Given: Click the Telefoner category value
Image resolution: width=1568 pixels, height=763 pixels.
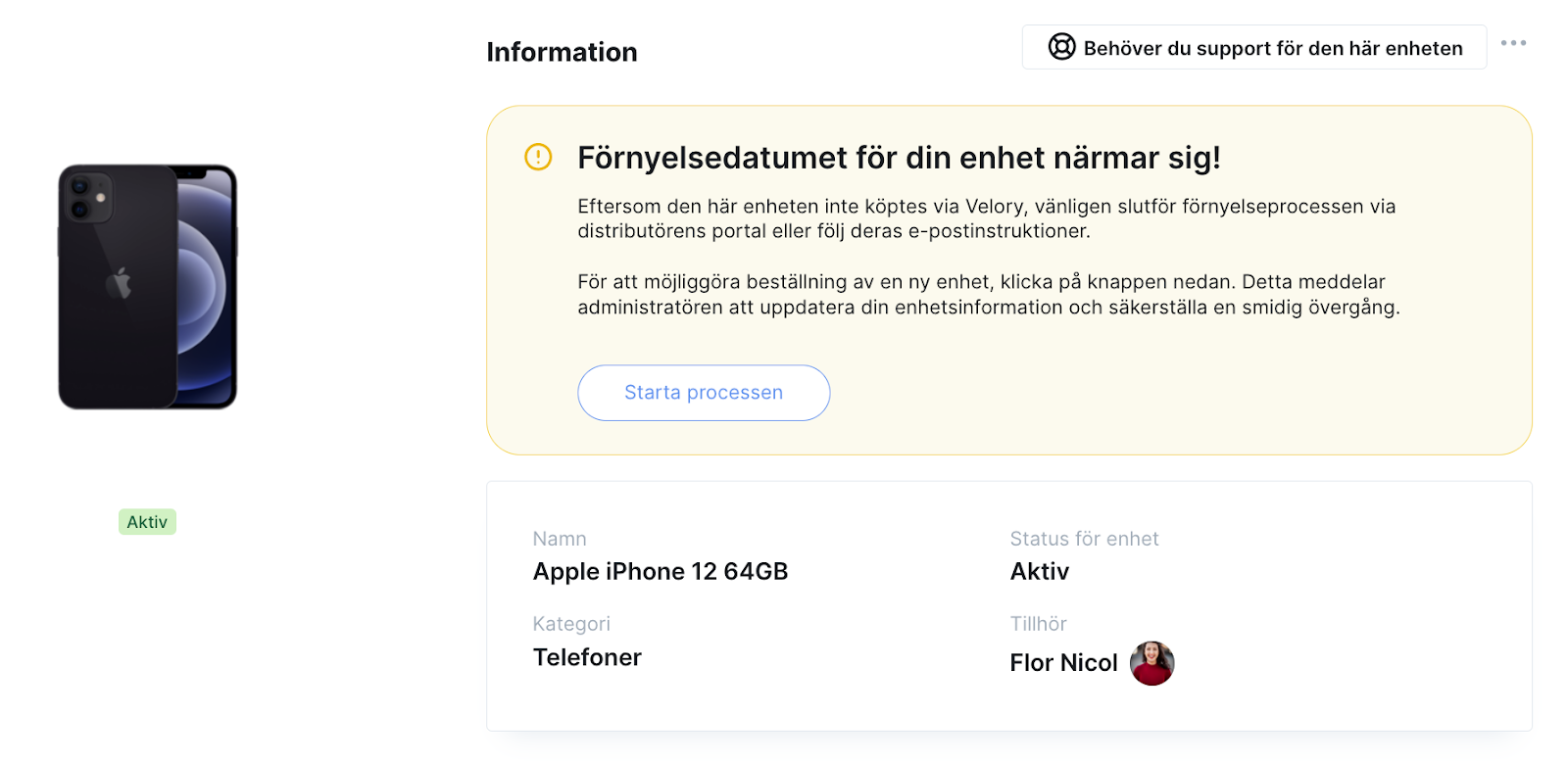Looking at the screenshot, I should coord(587,657).
